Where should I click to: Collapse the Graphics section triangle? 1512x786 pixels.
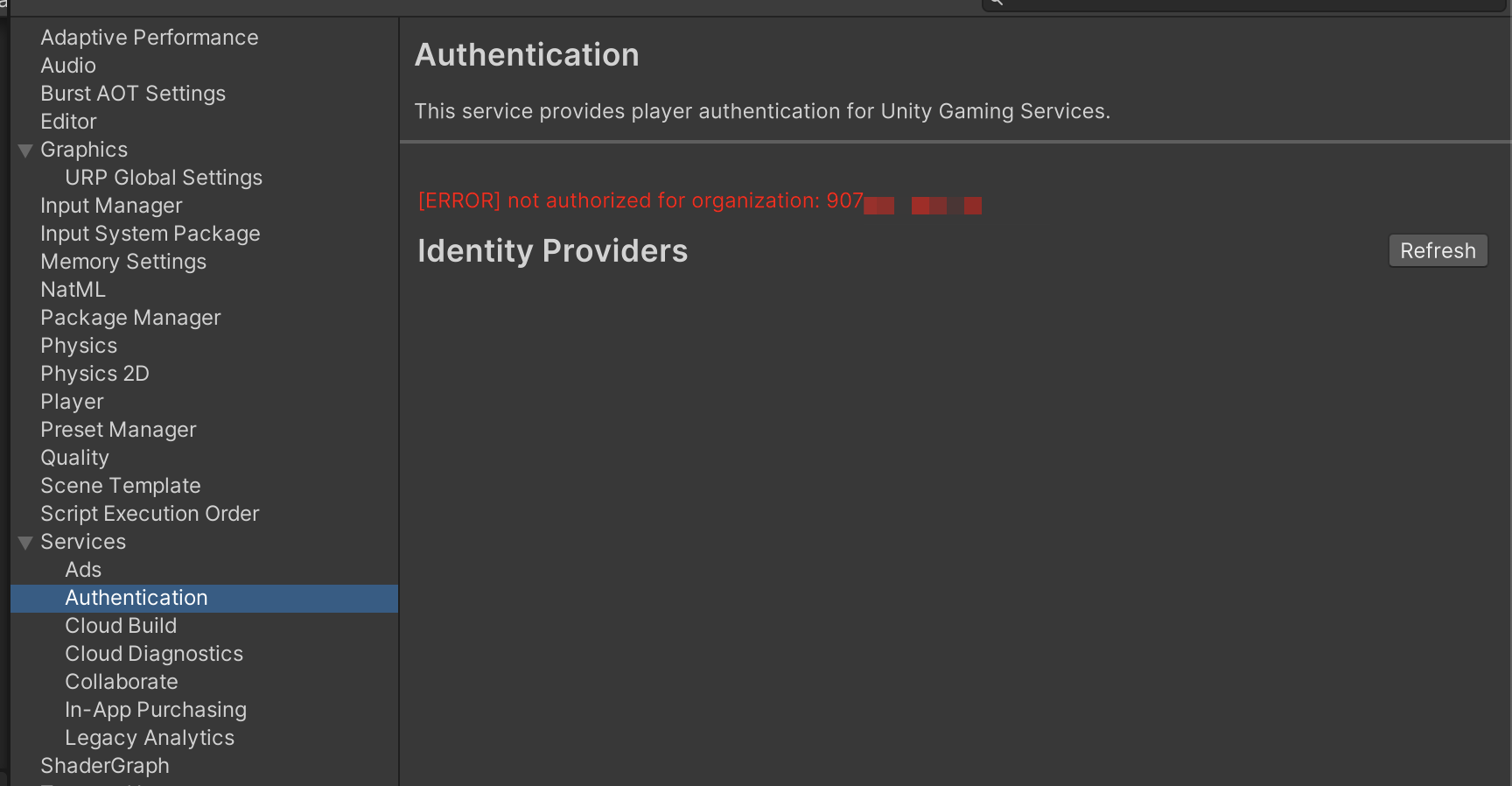[25, 151]
